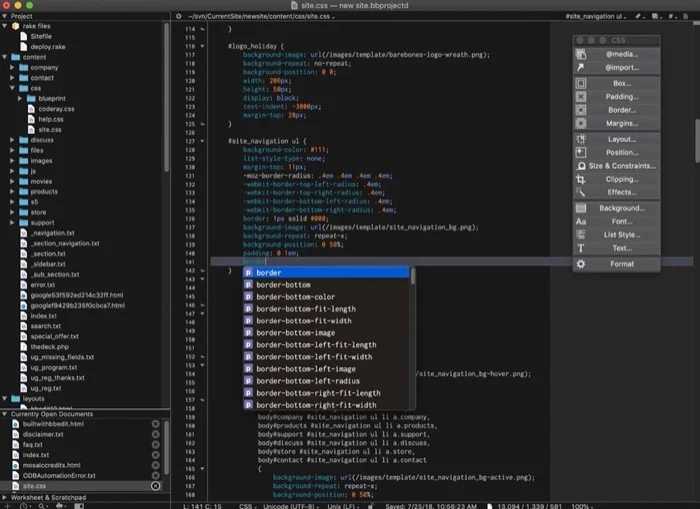Viewport: 700px width, 509px height.
Task: Open the Margins... CSS dialog
Action: pyautogui.click(x=621, y=123)
